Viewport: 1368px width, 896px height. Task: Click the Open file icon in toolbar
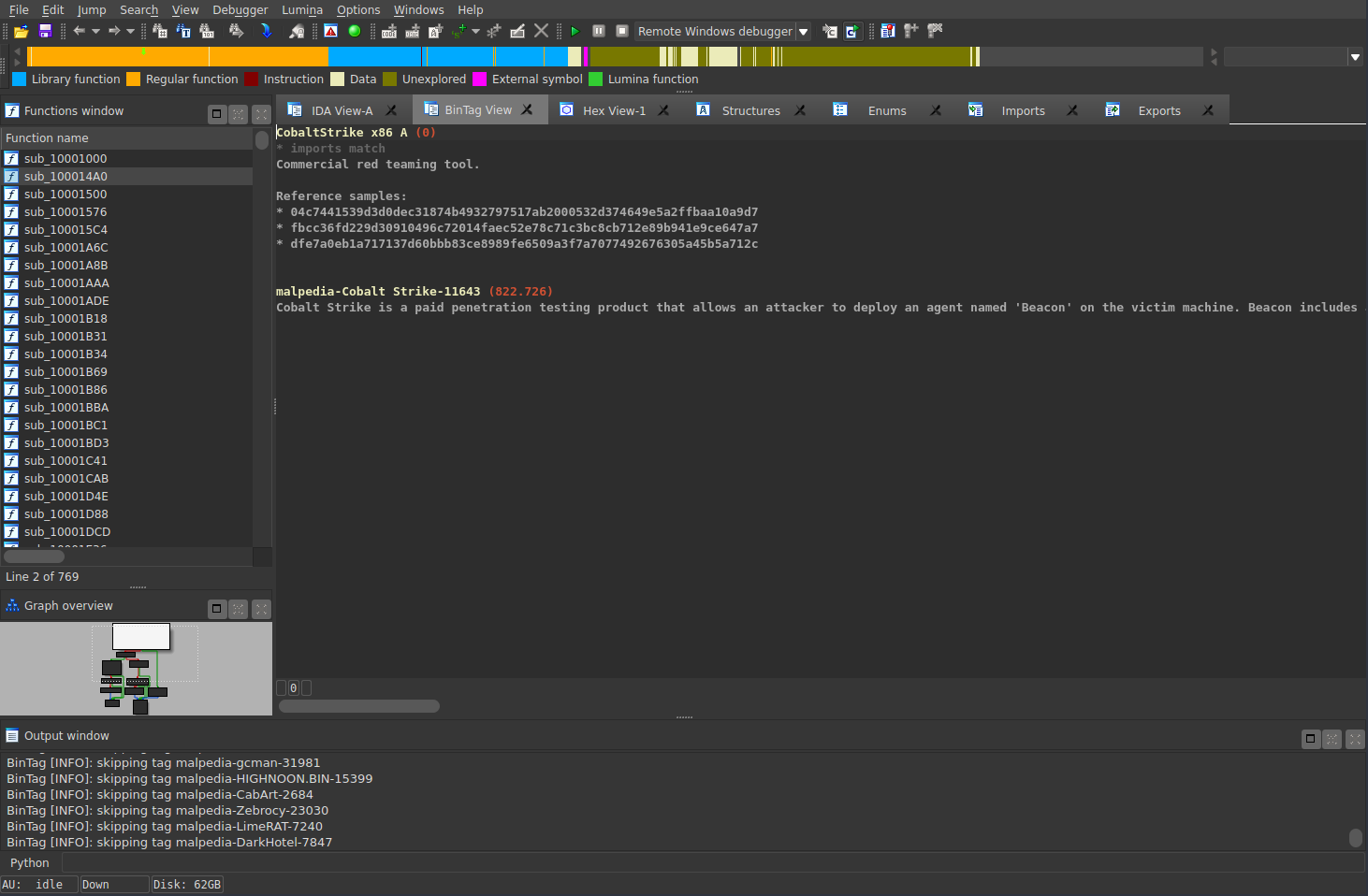coord(21,31)
